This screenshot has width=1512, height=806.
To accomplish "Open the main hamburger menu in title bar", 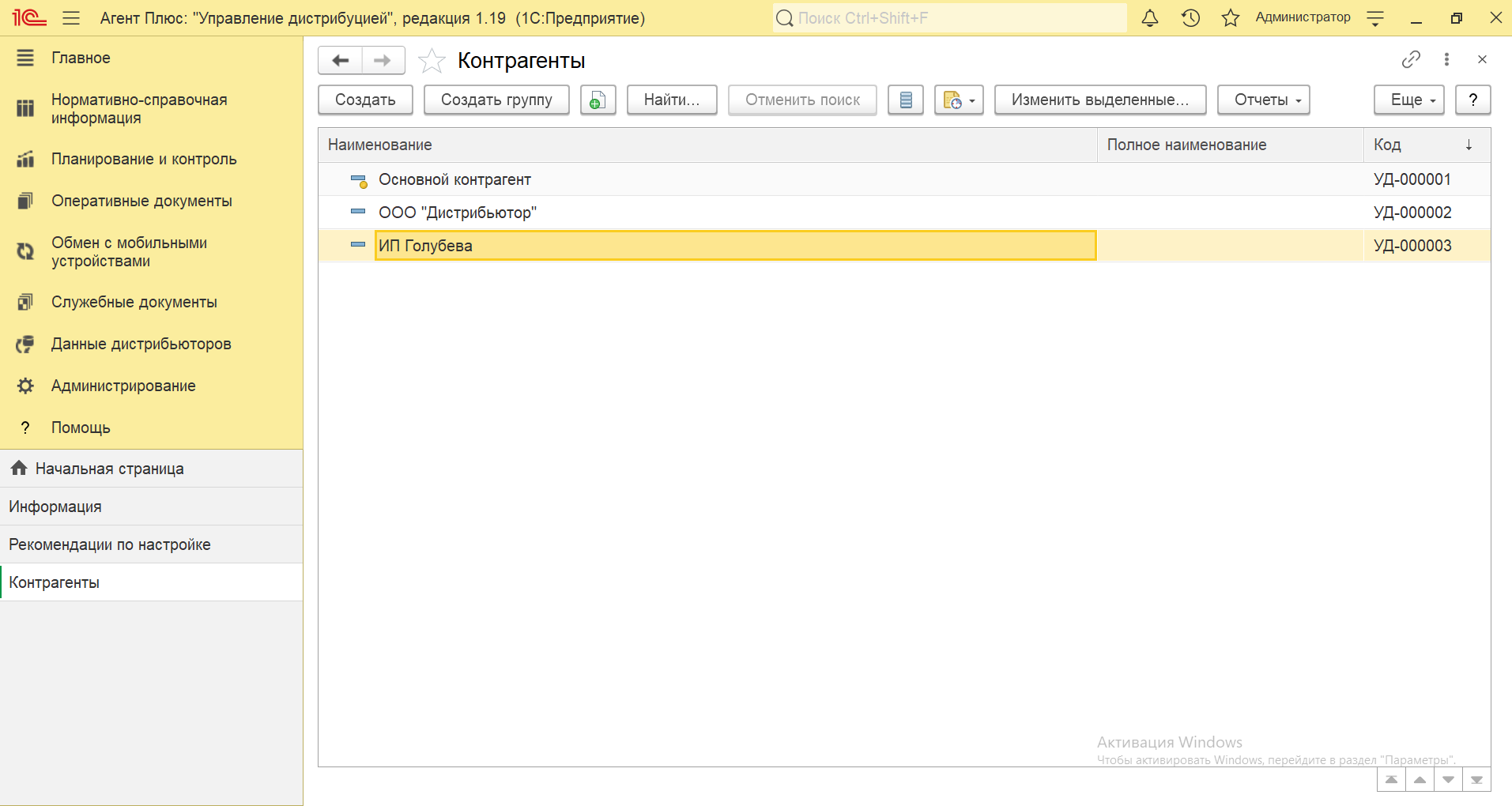I will pos(71,17).
